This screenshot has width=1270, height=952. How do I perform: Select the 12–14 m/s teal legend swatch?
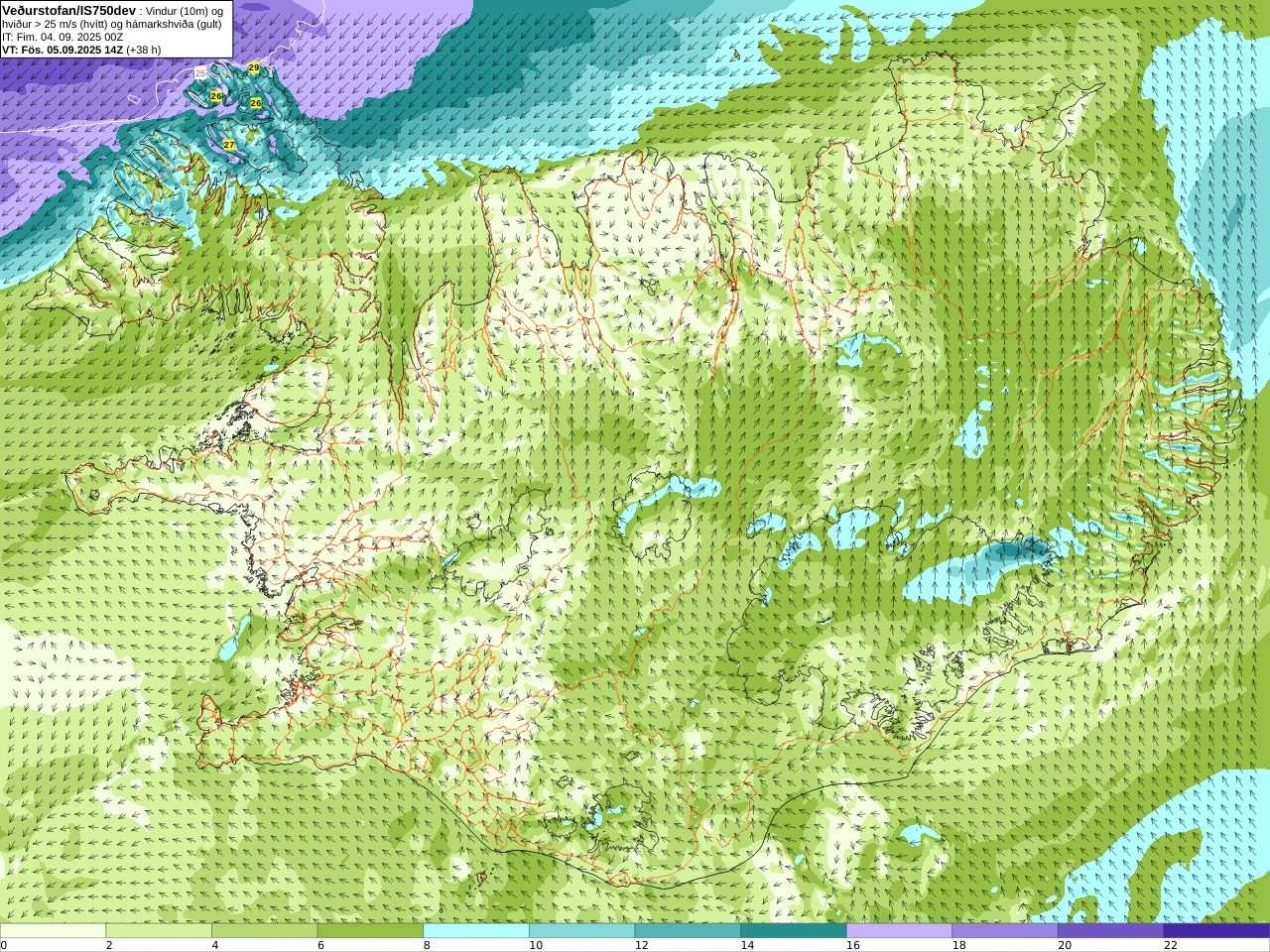(x=688, y=931)
